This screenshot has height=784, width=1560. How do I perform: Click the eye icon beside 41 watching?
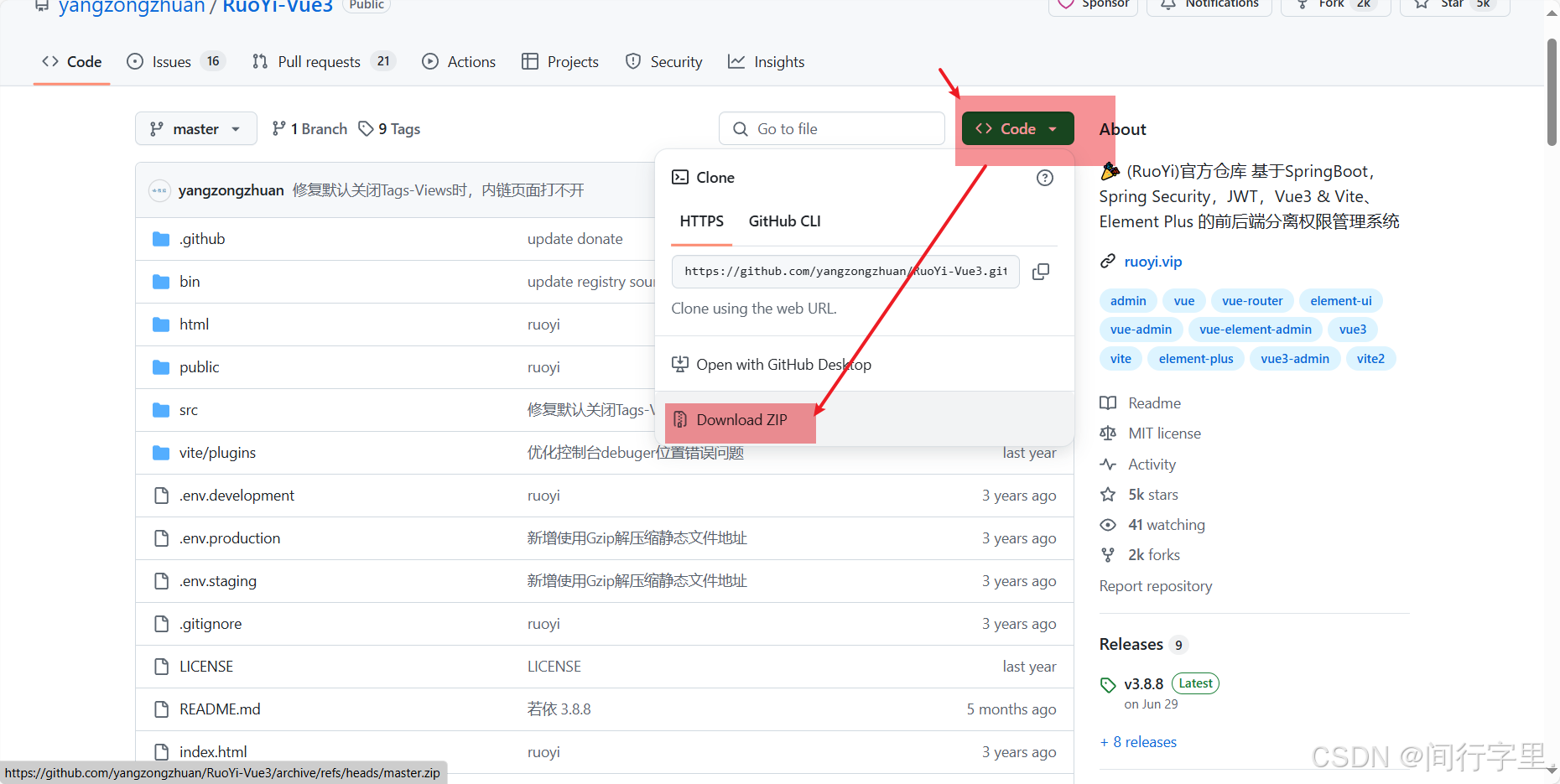pyautogui.click(x=1108, y=525)
